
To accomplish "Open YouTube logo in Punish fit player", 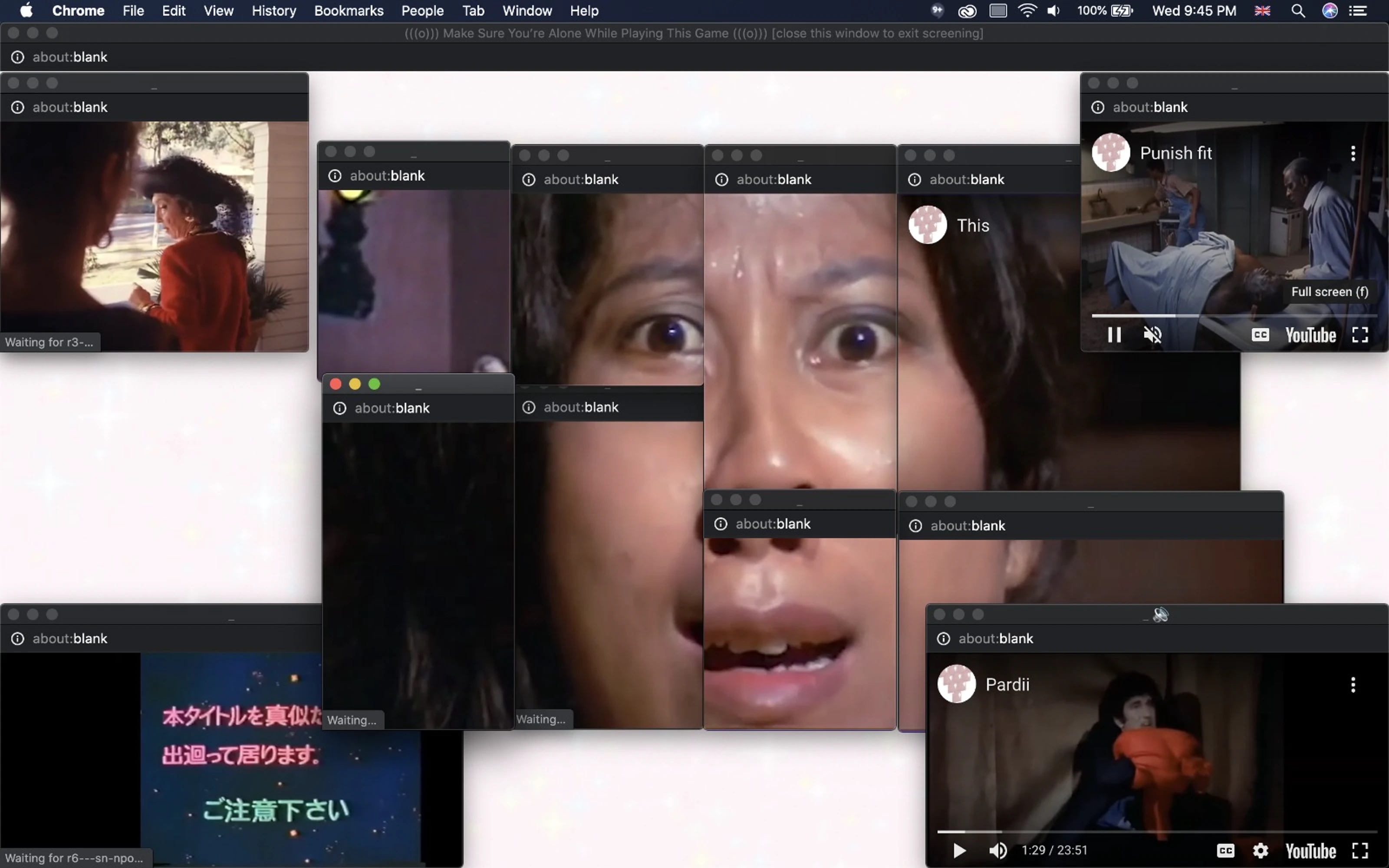I will (x=1310, y=335).
